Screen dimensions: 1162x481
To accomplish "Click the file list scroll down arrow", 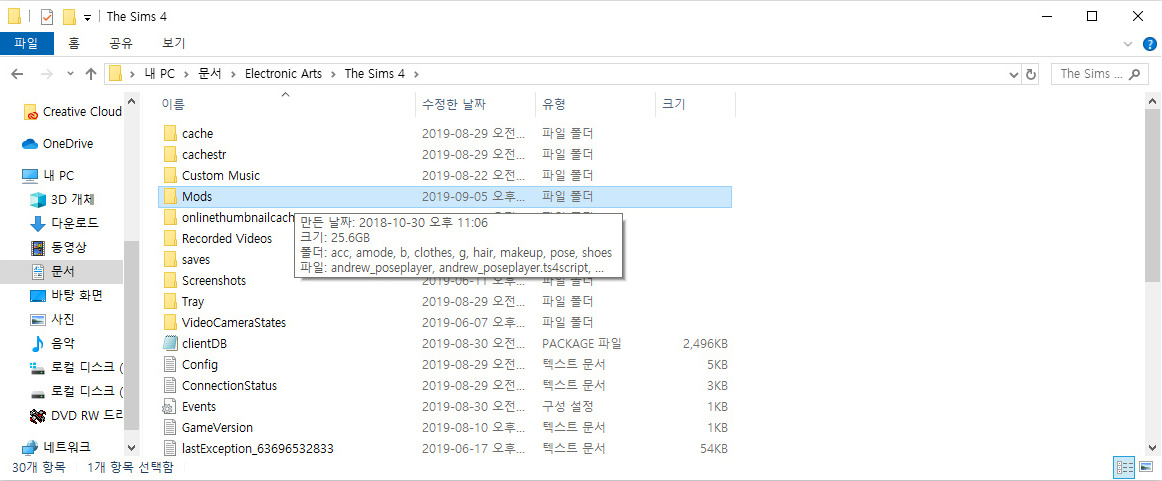I will pos(1152,448).
